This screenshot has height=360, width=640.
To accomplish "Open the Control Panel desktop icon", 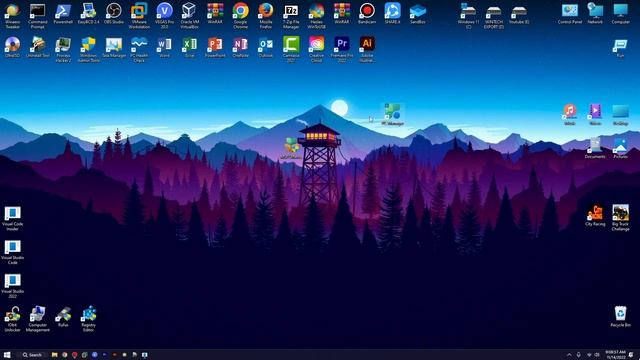I will pos(570,13).
